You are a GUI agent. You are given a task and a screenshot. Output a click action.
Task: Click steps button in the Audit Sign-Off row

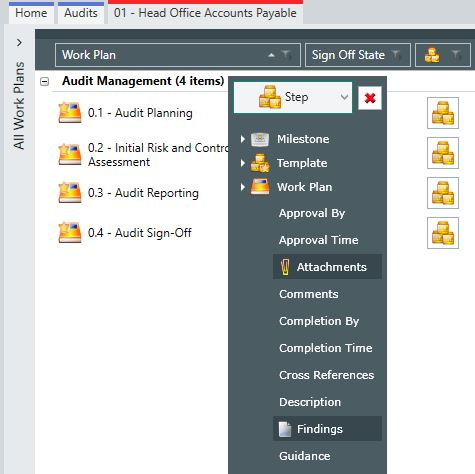click(443, 233)
